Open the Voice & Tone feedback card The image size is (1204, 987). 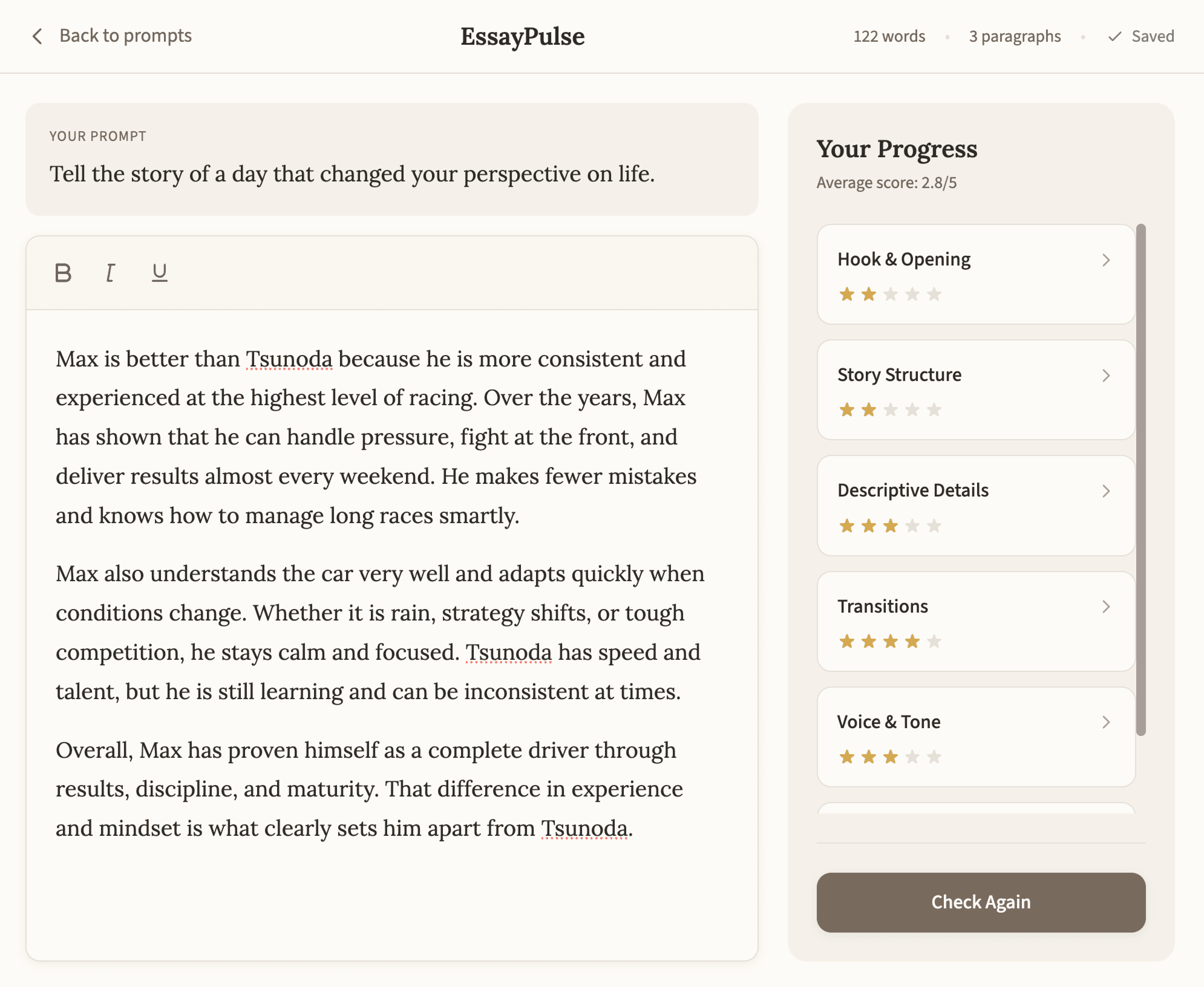[975, 736]
